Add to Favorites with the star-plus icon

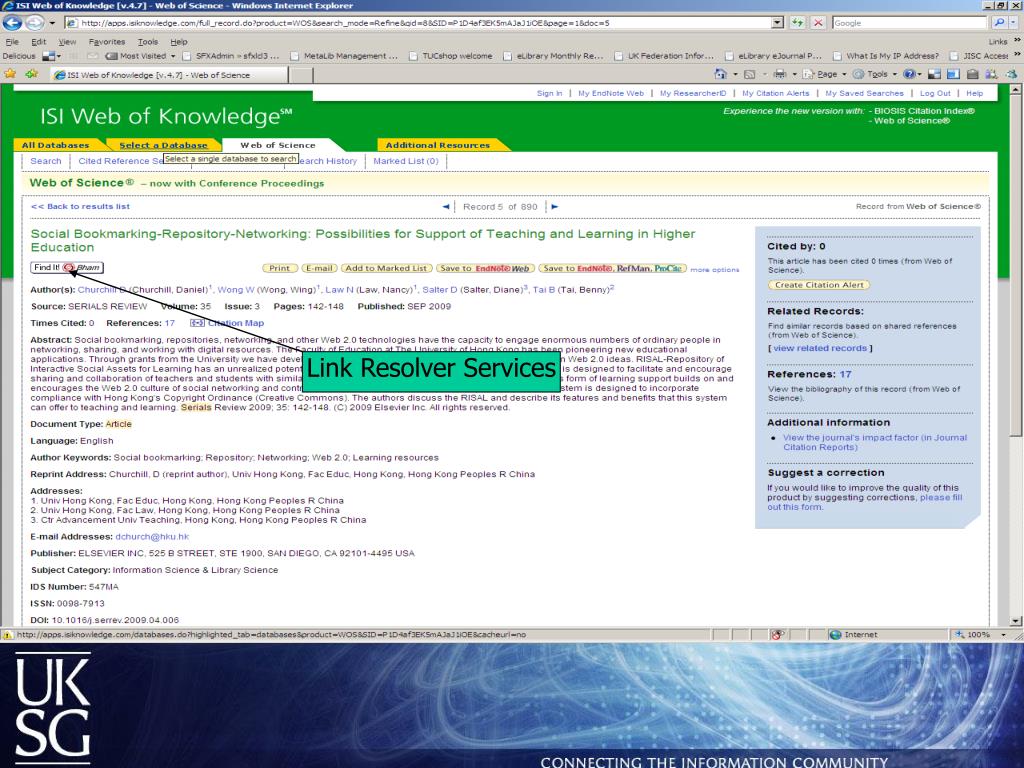(x=31, y=74)
